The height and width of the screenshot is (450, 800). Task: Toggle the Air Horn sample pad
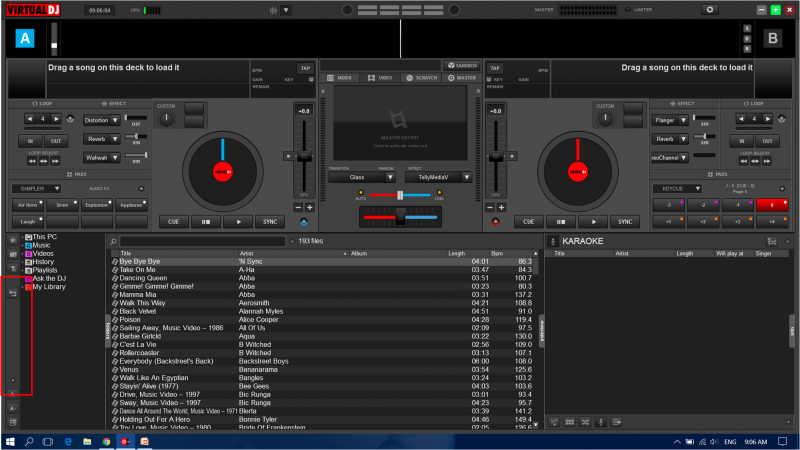click(x=28, y=205)
